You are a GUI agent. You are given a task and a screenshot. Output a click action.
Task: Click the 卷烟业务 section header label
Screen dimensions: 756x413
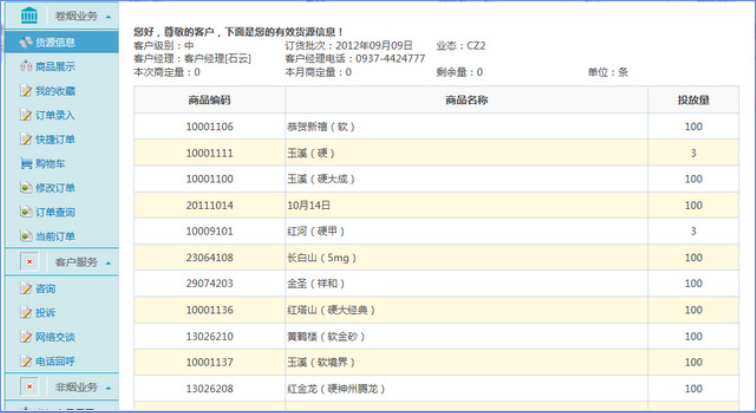click(76, 16)
